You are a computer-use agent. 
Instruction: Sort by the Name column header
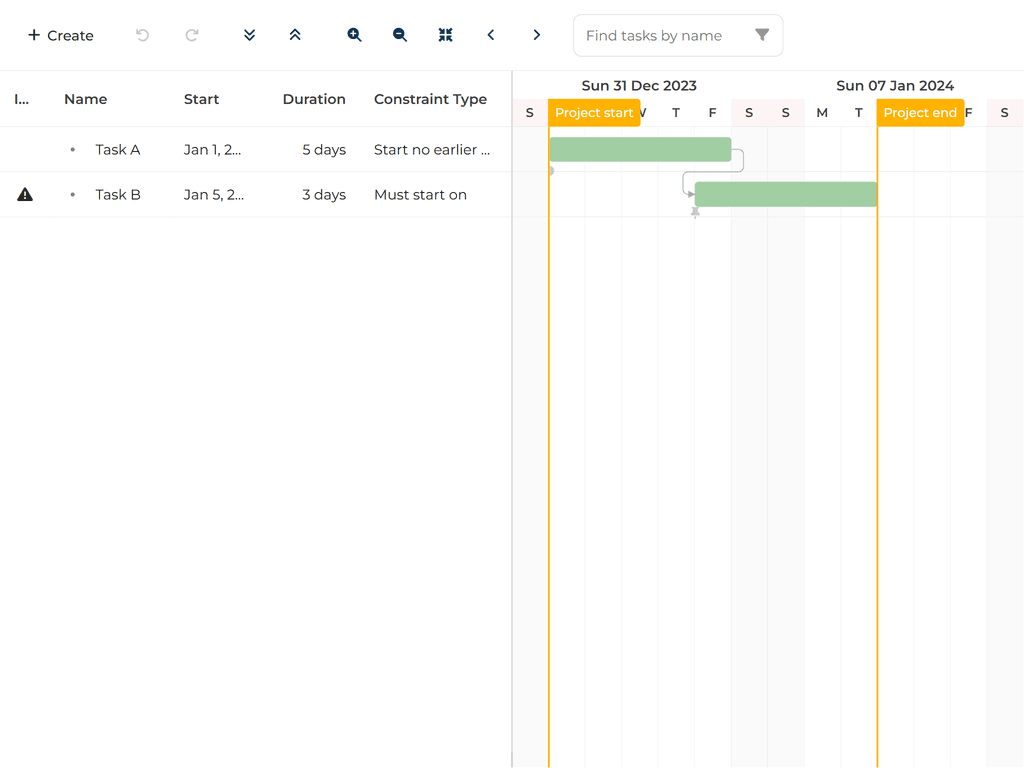coord(86,99)
